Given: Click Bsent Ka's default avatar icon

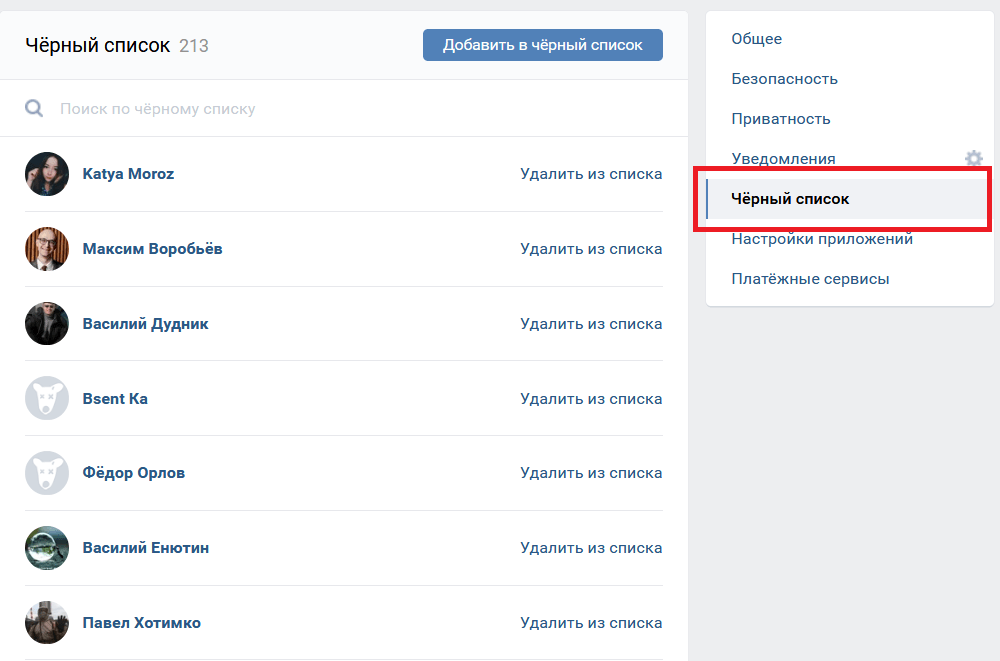Looking at the screenshot, I should (47, 399).
